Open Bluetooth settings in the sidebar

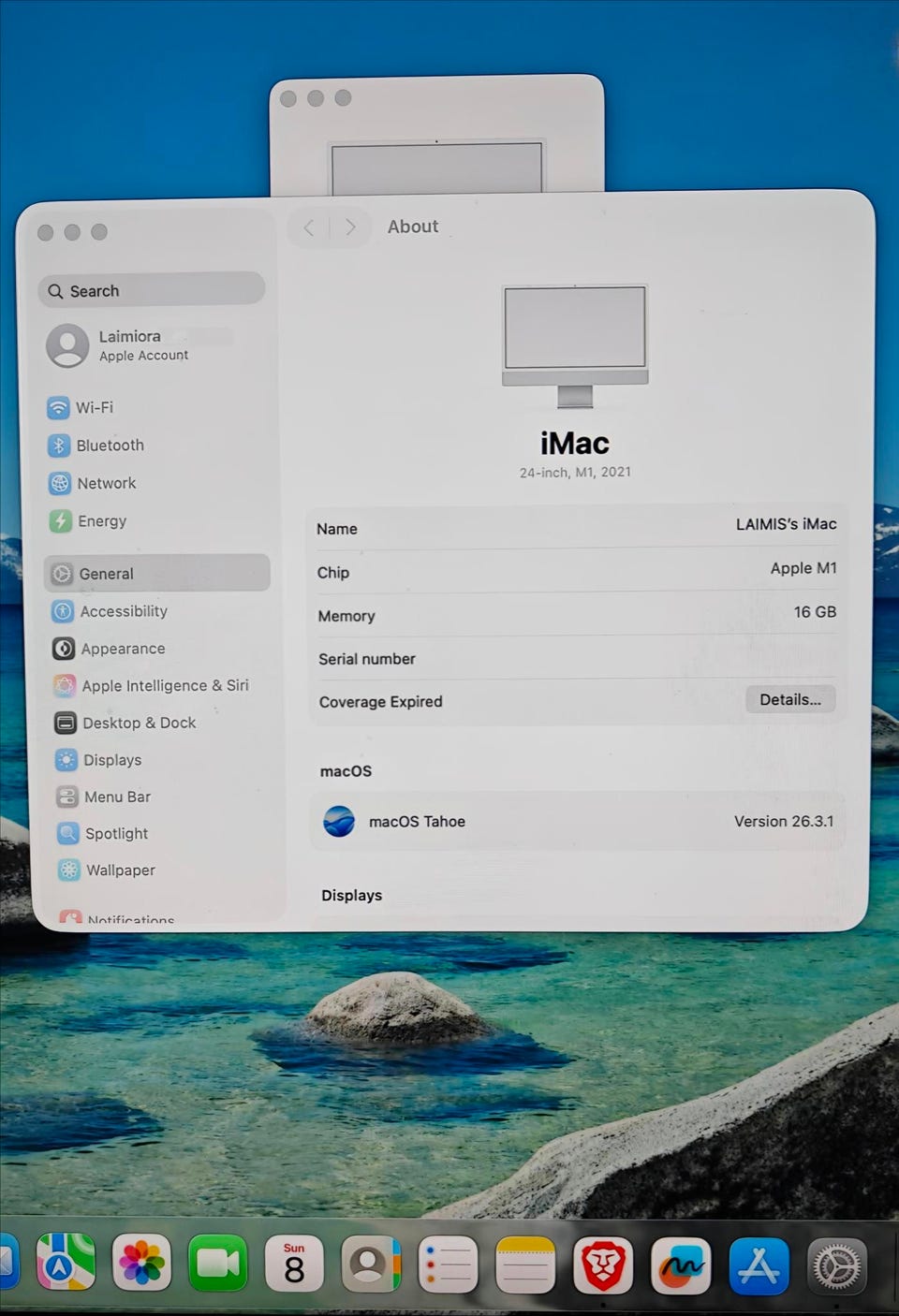[96, 446]
